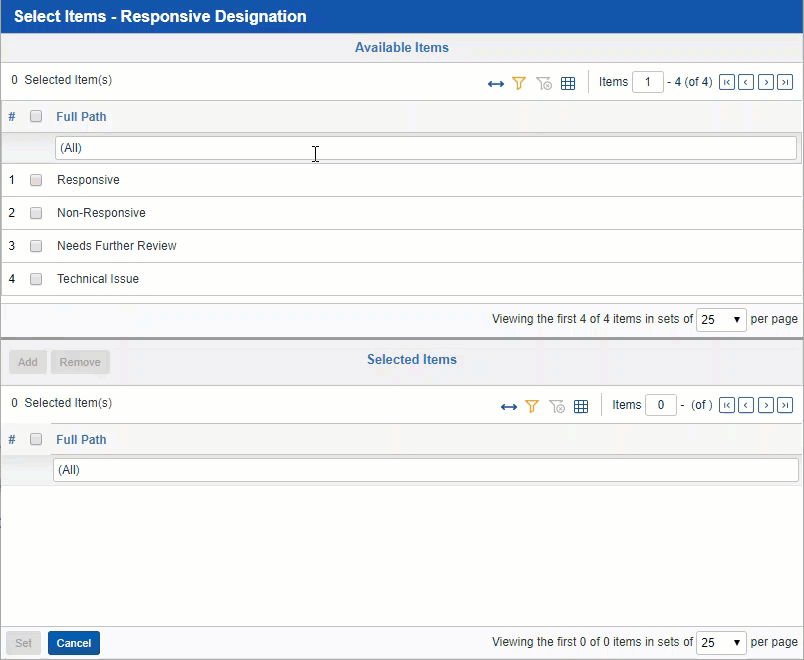Go to next page in Selected Items
Screen dimensions: 804x660
point(766,406)
